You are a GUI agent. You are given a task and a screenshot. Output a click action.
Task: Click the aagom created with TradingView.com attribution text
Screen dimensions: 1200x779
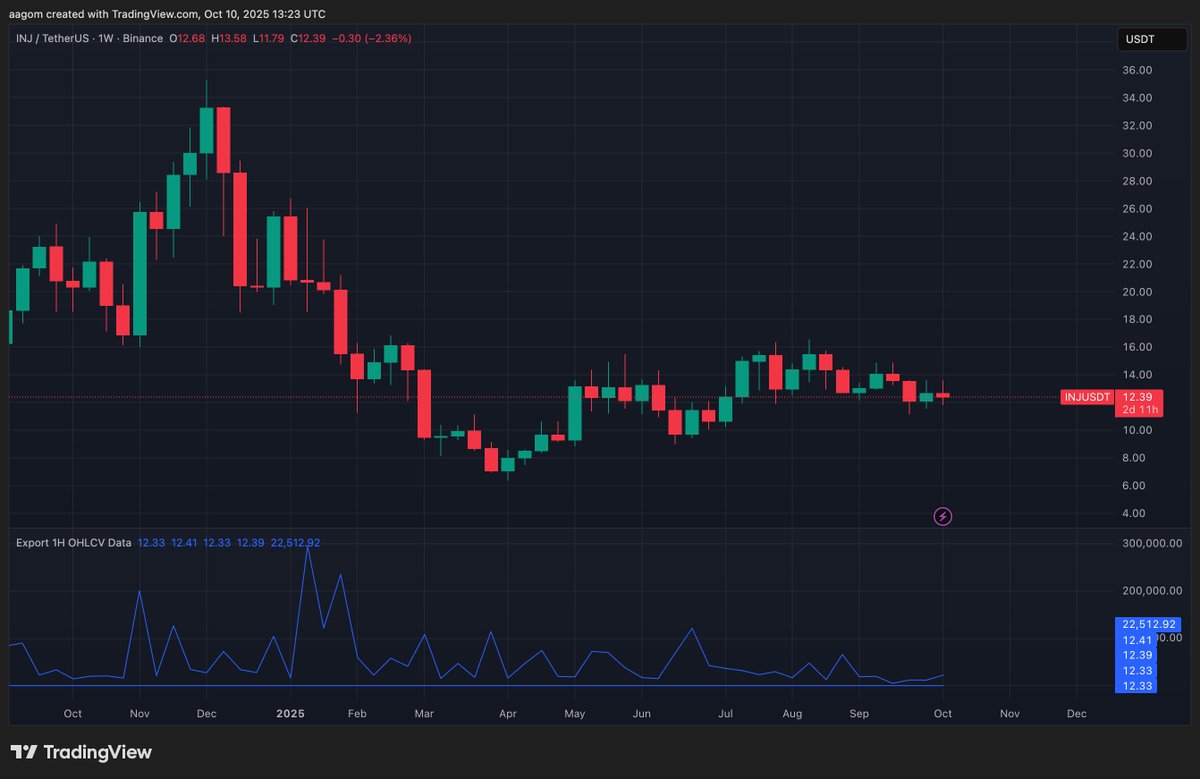pyautogui.click(x=168, y=14)
